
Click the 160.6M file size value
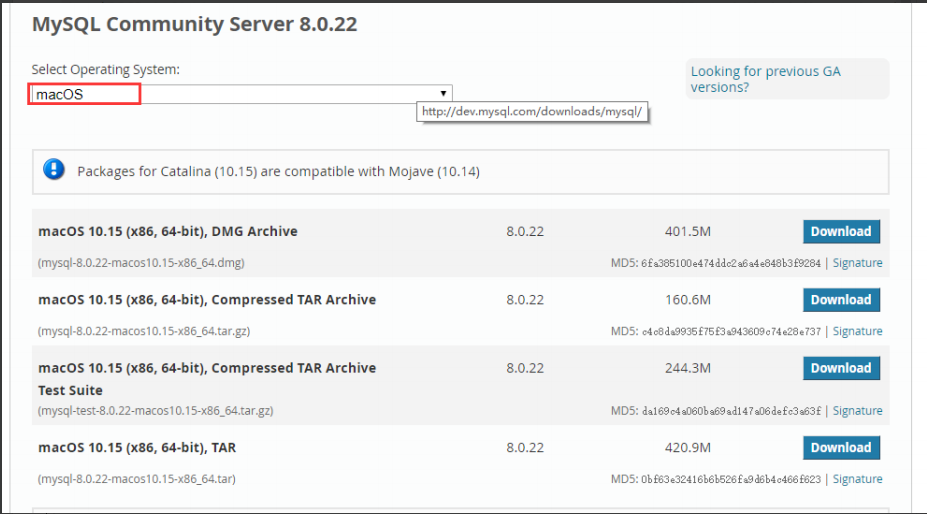click(688, 300)
